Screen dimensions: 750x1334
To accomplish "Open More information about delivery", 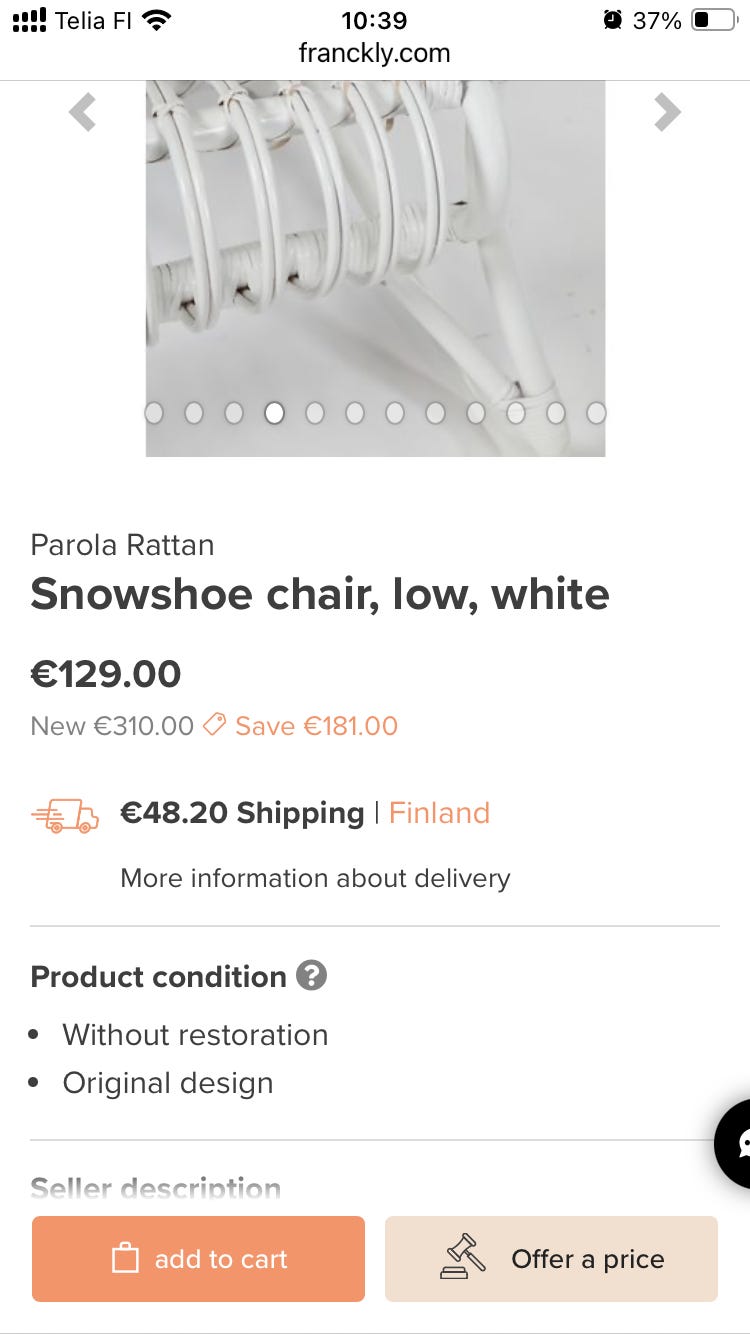I will tap(315, 878).
